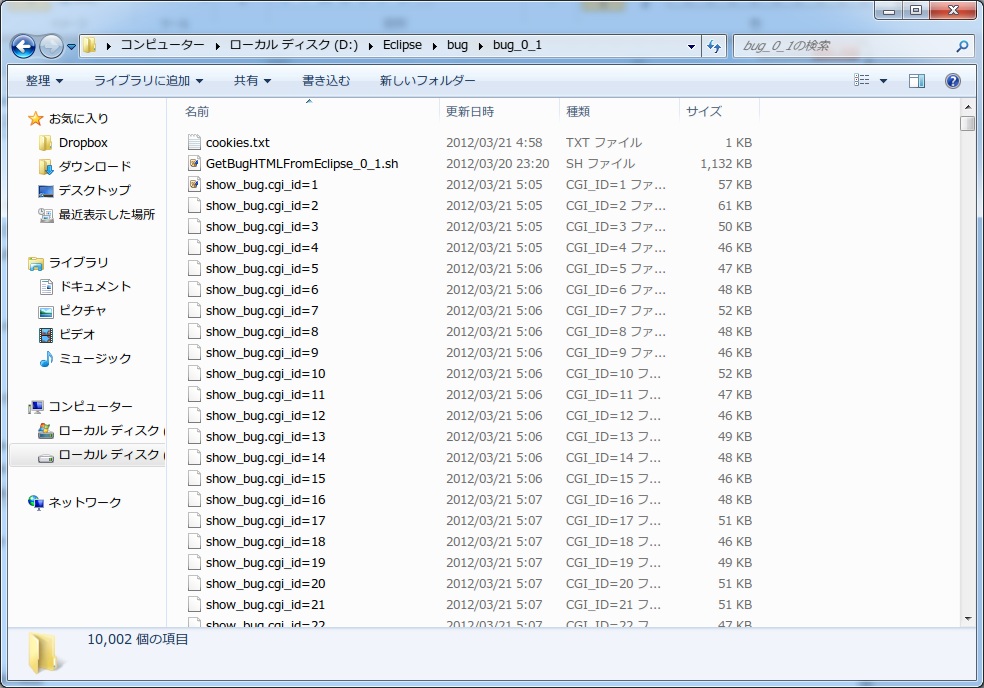984x688 pixels.
Task: Click the ダウンロード folder icon
Action: pos(45,167)
